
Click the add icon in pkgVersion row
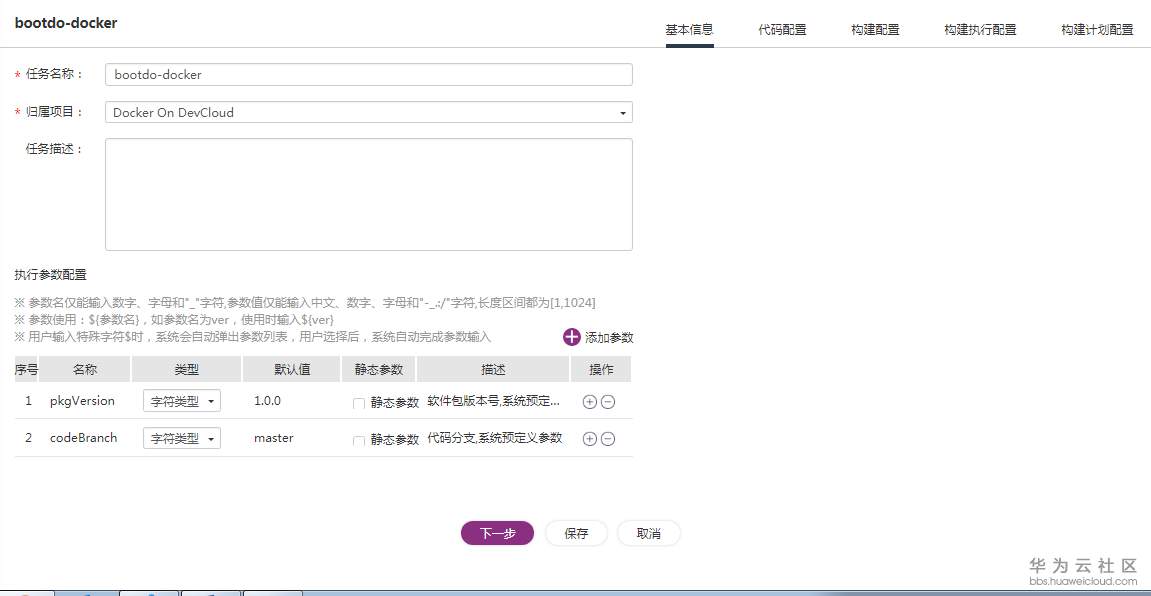(x=590, y=400)
